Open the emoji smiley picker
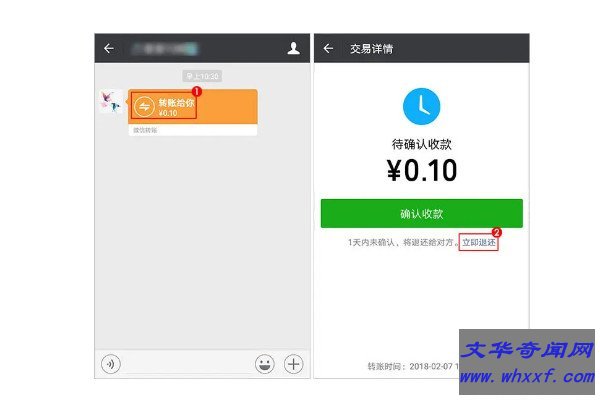This screenshot has height=400, width=600. point(264,364)
